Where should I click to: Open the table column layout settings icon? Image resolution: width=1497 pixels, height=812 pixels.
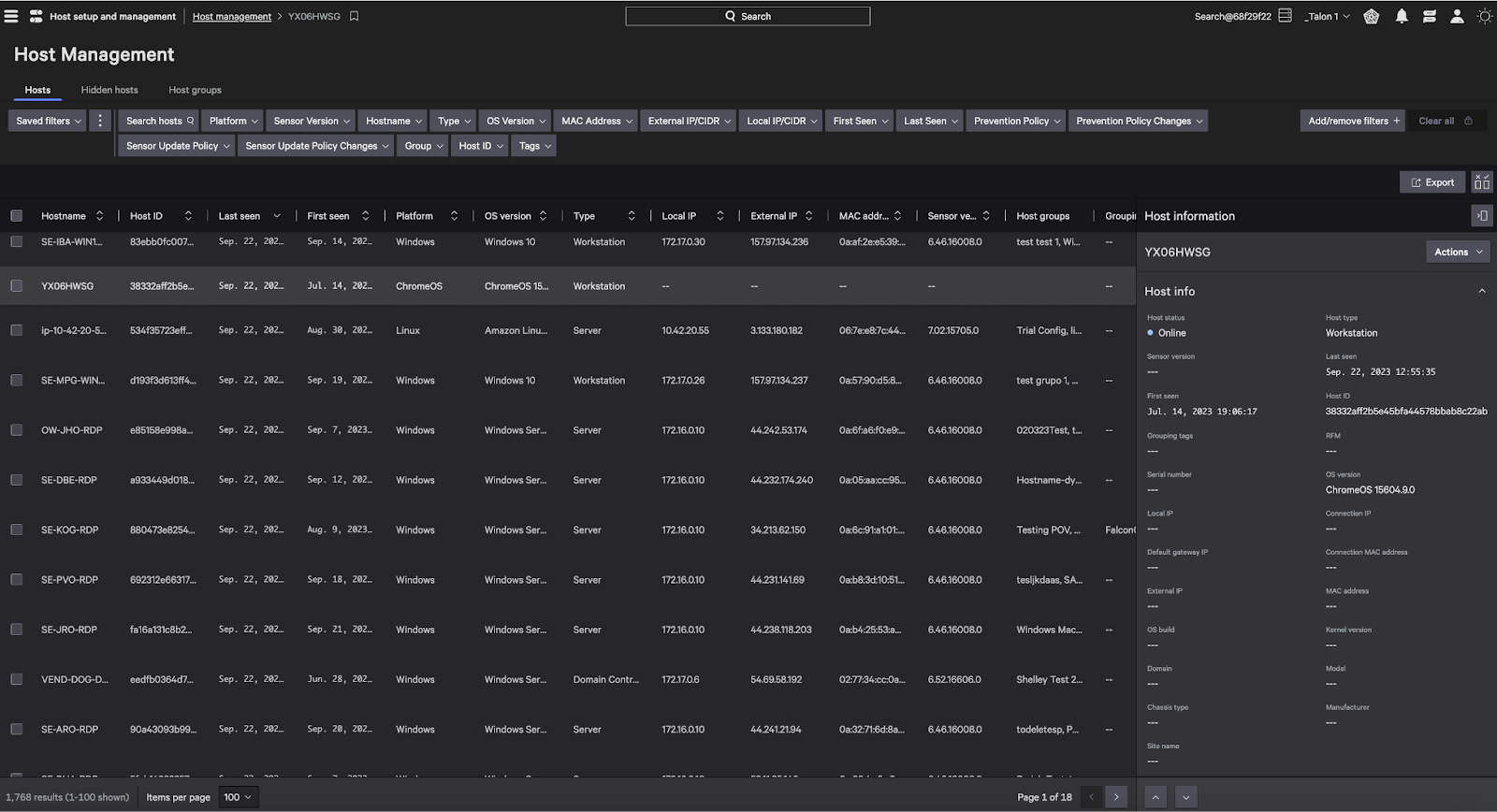(1481, 182)
